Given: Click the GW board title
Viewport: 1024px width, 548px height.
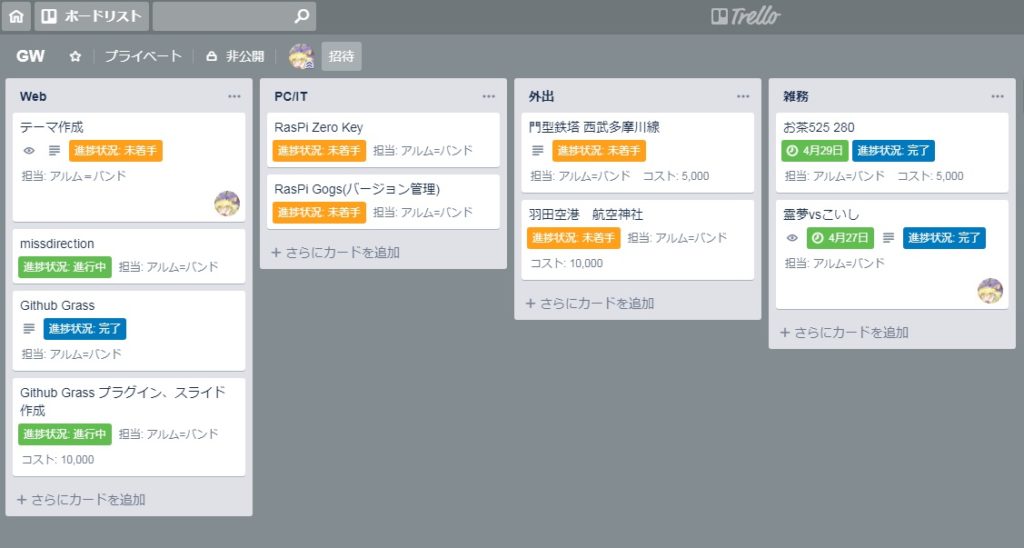Looking at the screenshot, I should tap(30, 56).
